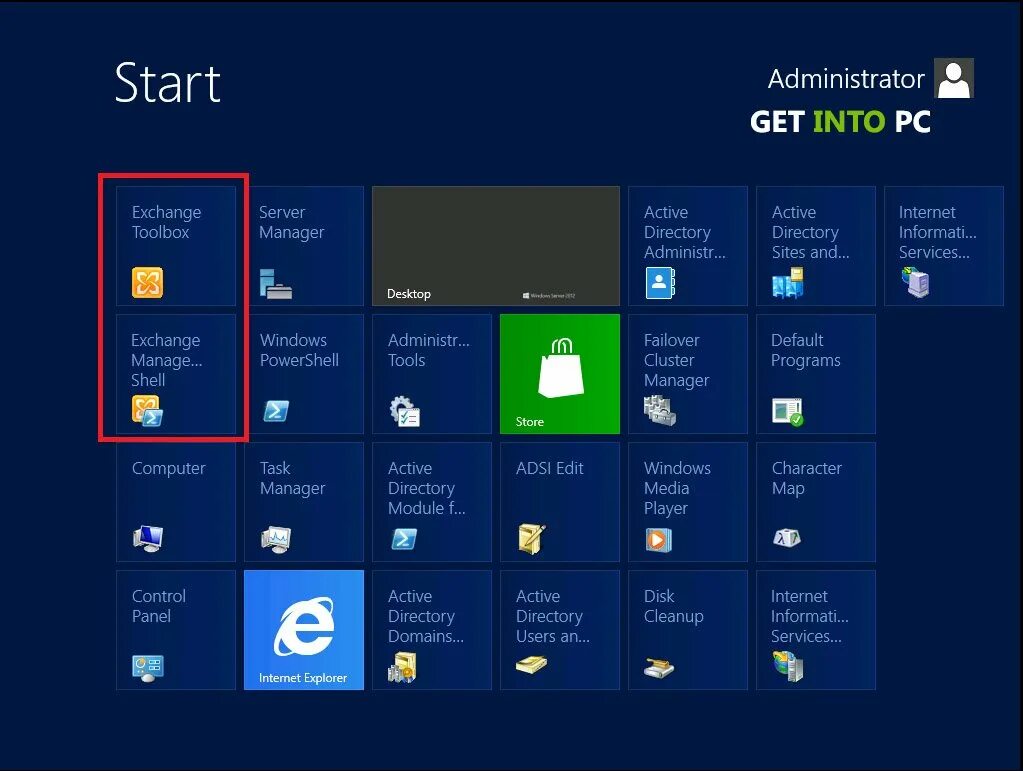Launch Disk Cleanup tile

[x=688, y=629]
